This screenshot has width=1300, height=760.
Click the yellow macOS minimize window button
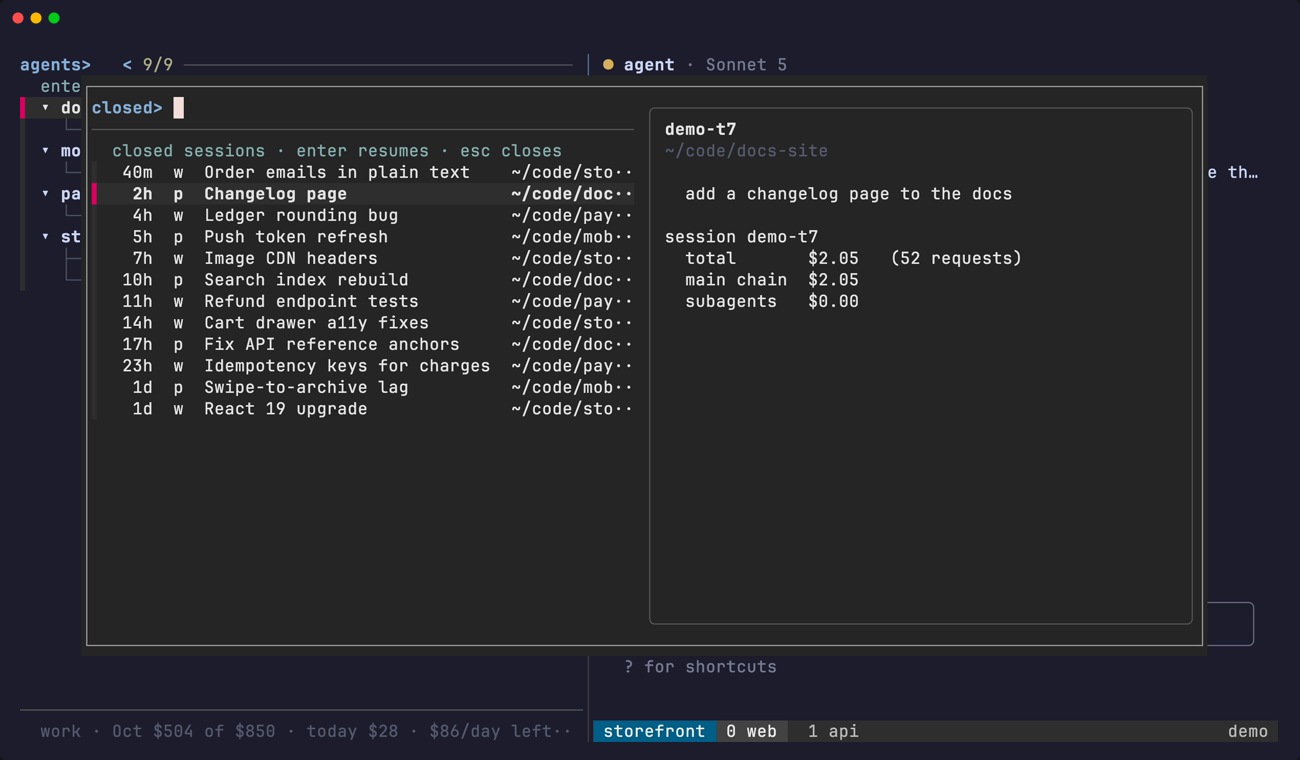point(36,18)
